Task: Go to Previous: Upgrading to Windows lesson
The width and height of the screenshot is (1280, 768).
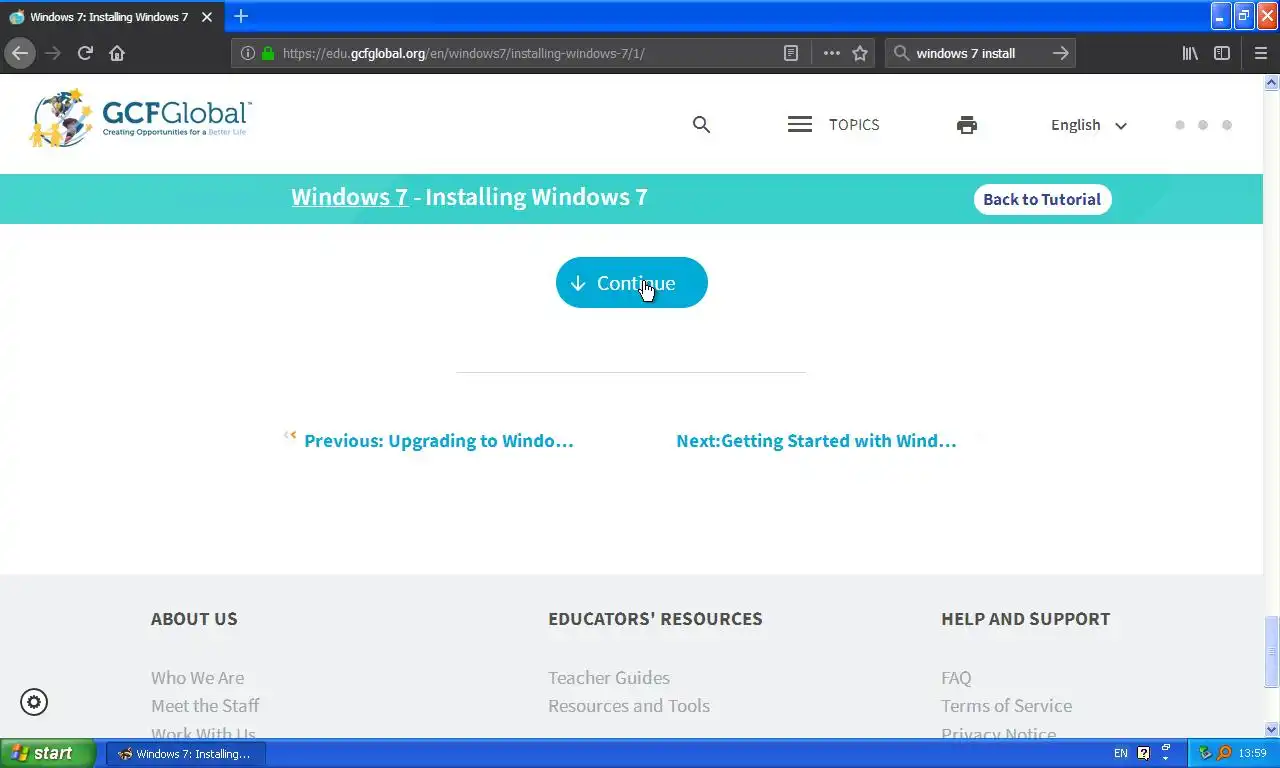Action: (438, 441)
